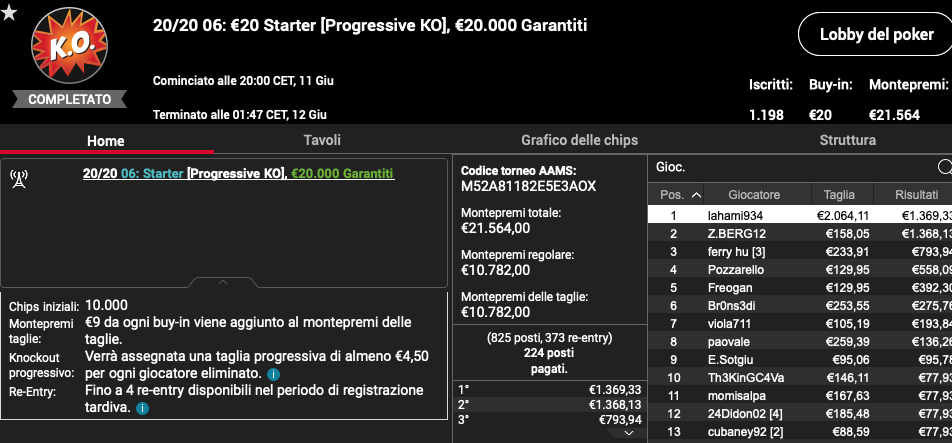Select the player row lahami934
This screenshot has height=443, width=952.
pyautogui.click(x=800, y=215)
